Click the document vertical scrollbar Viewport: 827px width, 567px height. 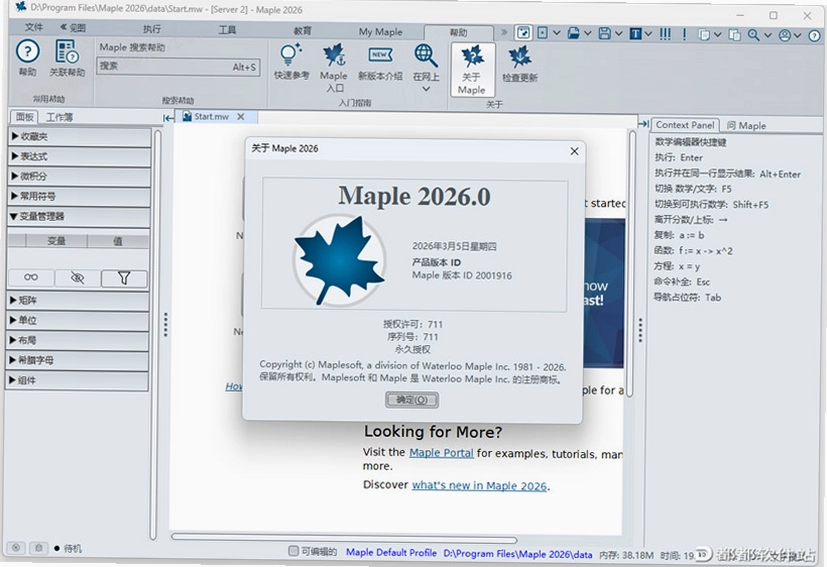[631, 264]
